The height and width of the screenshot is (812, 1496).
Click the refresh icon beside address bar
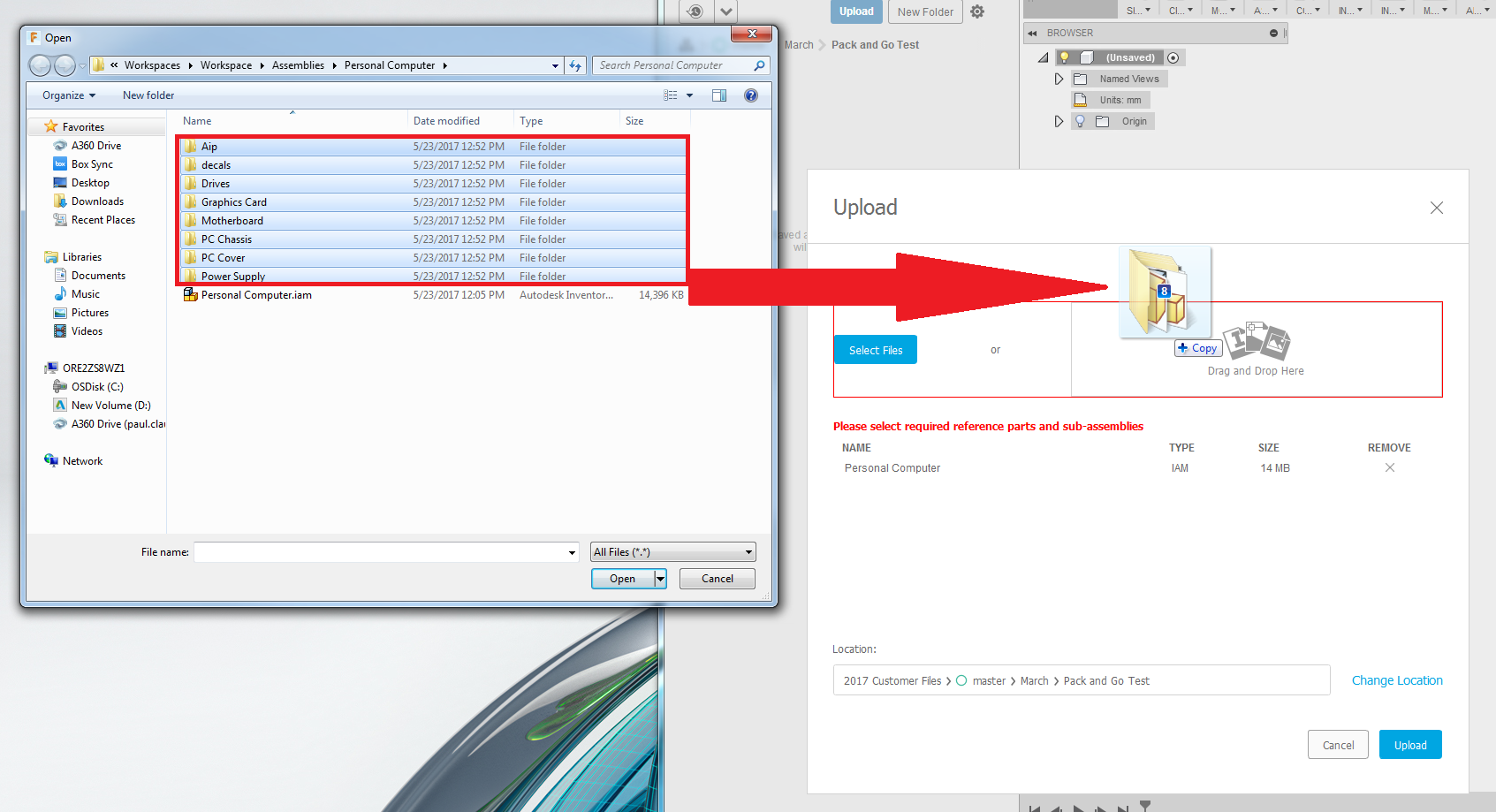pyautogui.click(x=575, y=65)
